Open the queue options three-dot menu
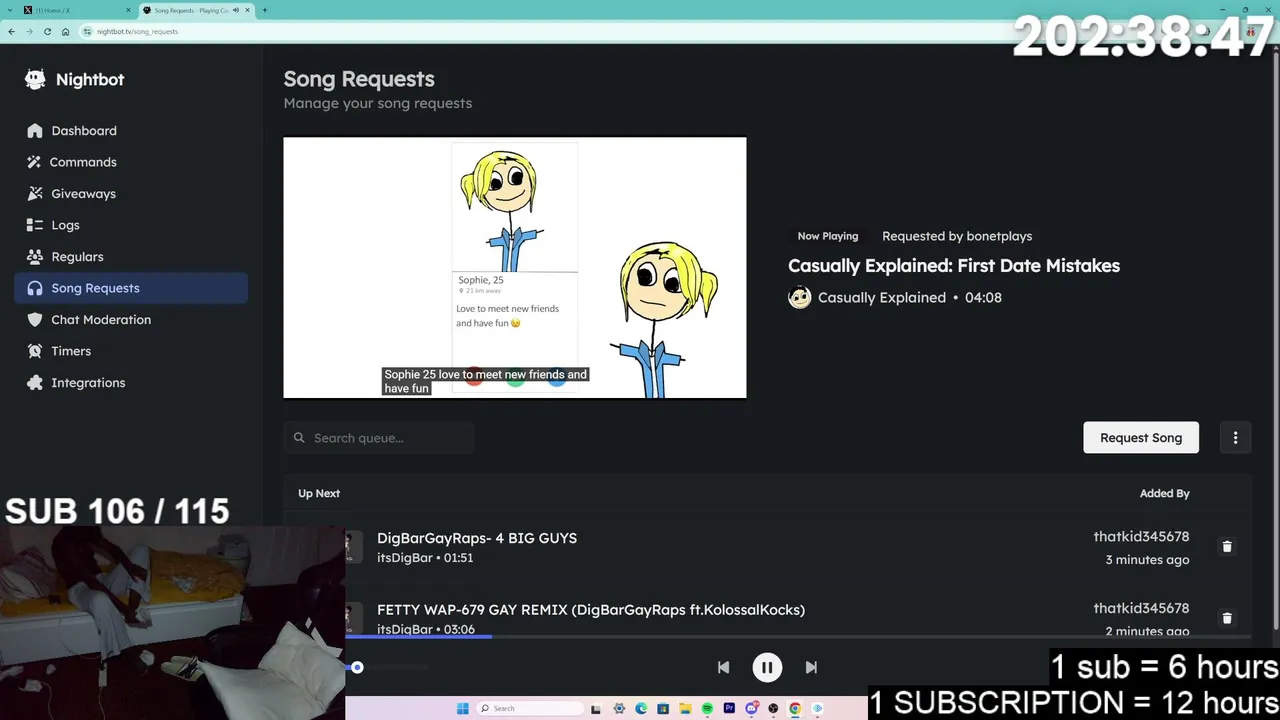This screenshot has height=720, width=1280. coord(1235,438)
